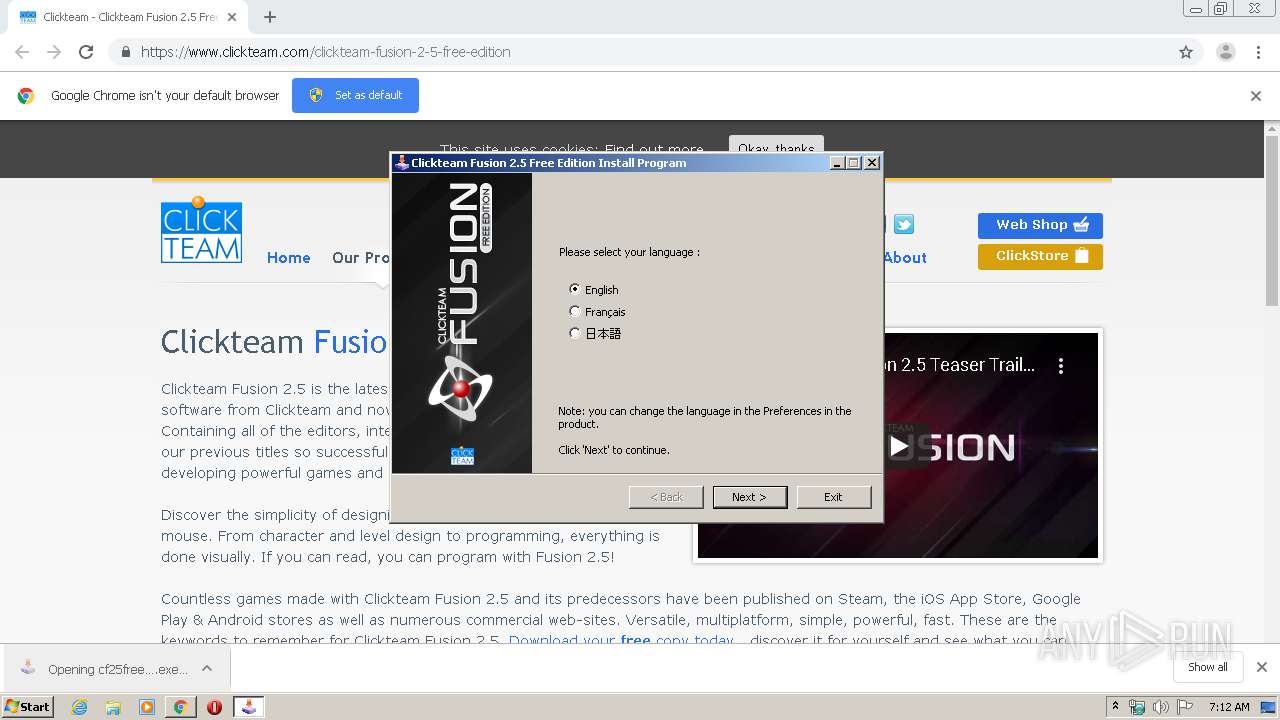Open the YouTube video options menu

[1061, 366]
